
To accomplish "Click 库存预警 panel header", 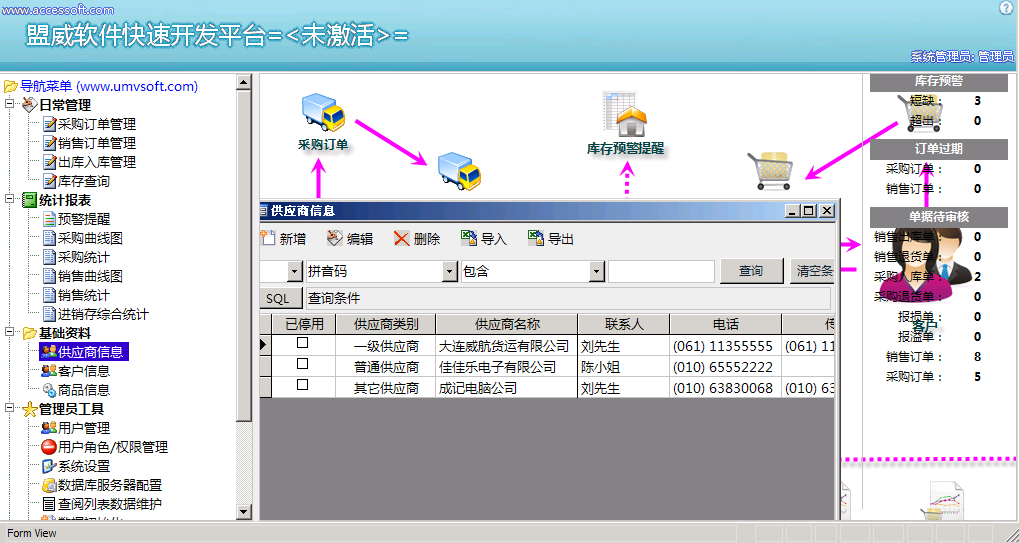I will click(939, 81).
